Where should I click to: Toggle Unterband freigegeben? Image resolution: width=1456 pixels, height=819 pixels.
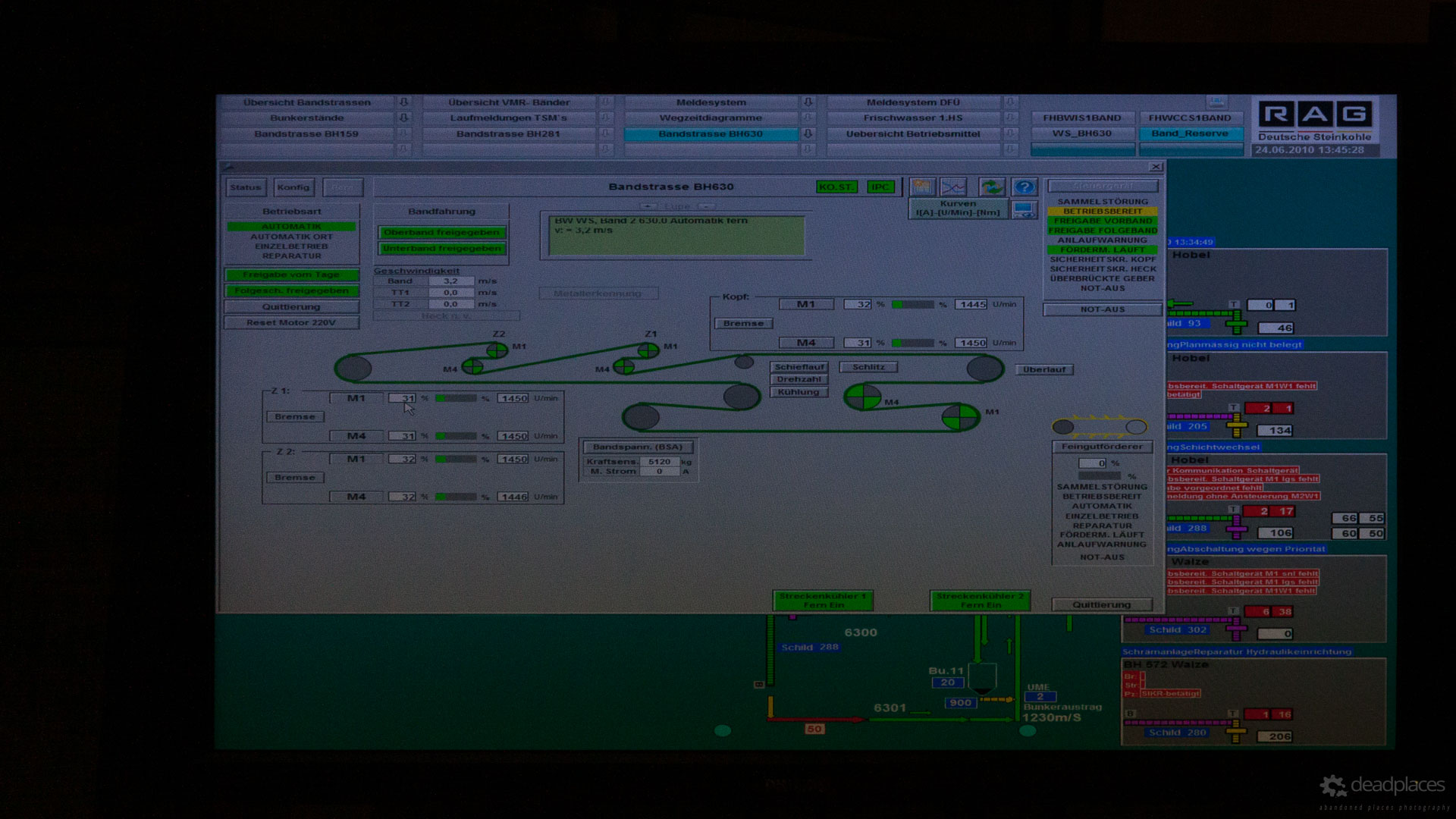(441, 249)
